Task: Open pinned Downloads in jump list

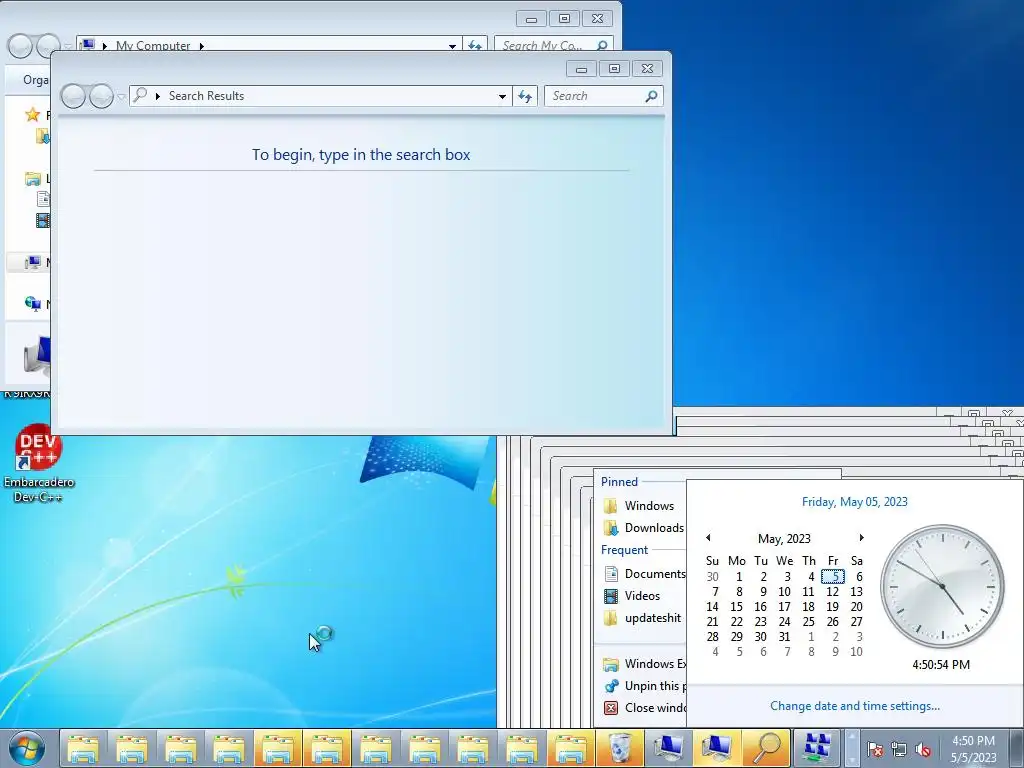Action: click(x=643, y=528)
